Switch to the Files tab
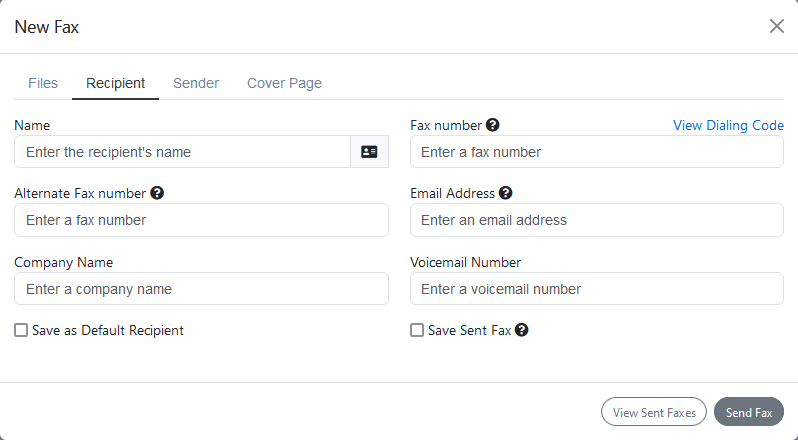The width and height of the screenshot is (798, 440). tap(43, 83)
